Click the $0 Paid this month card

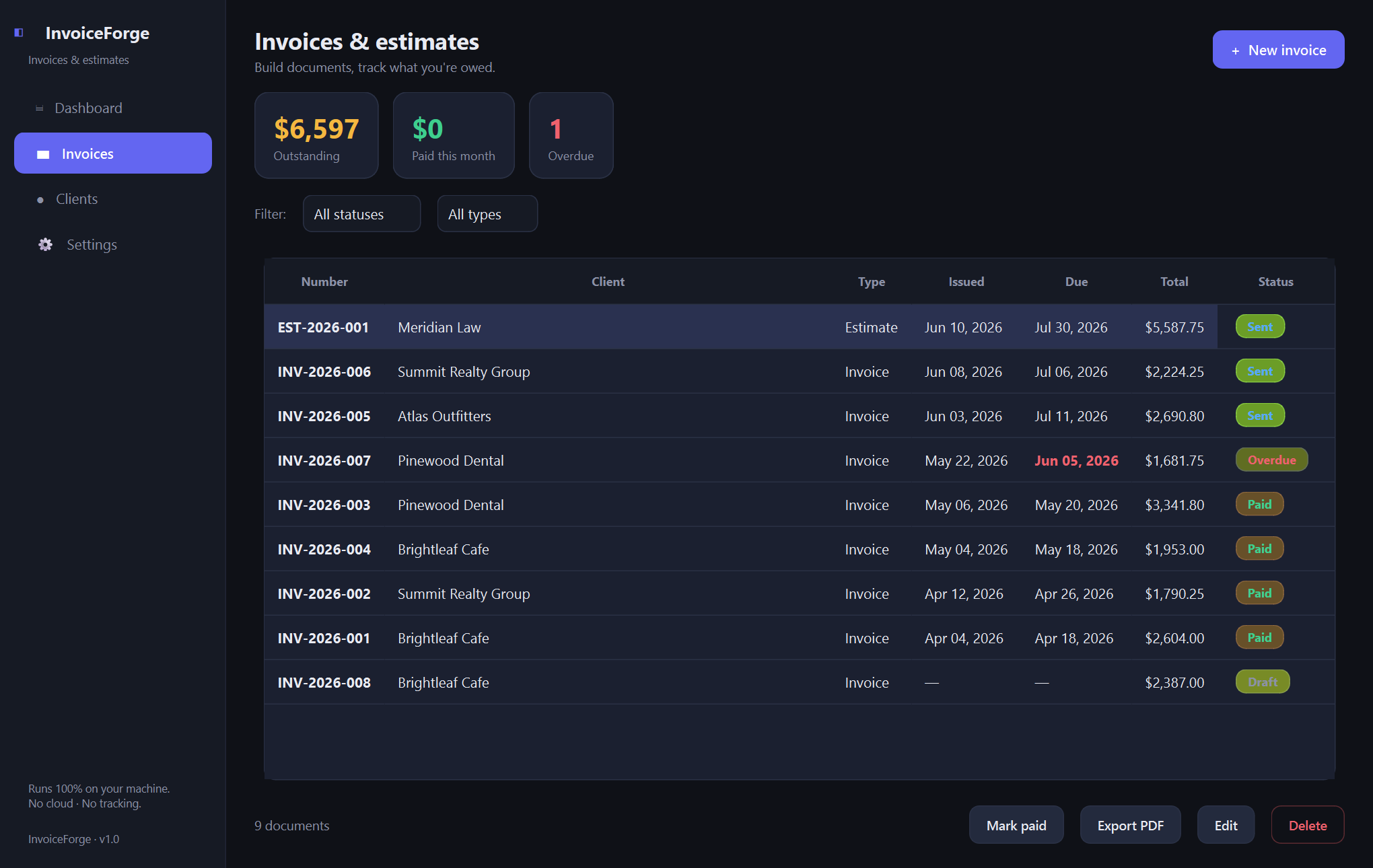[454, 135]
